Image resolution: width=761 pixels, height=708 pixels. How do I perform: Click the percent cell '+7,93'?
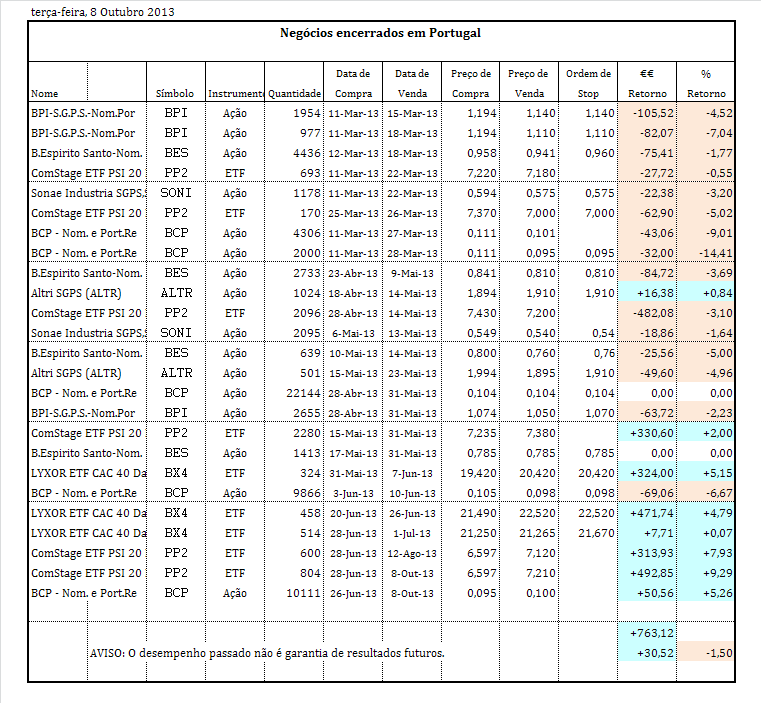tap(718, 553)
